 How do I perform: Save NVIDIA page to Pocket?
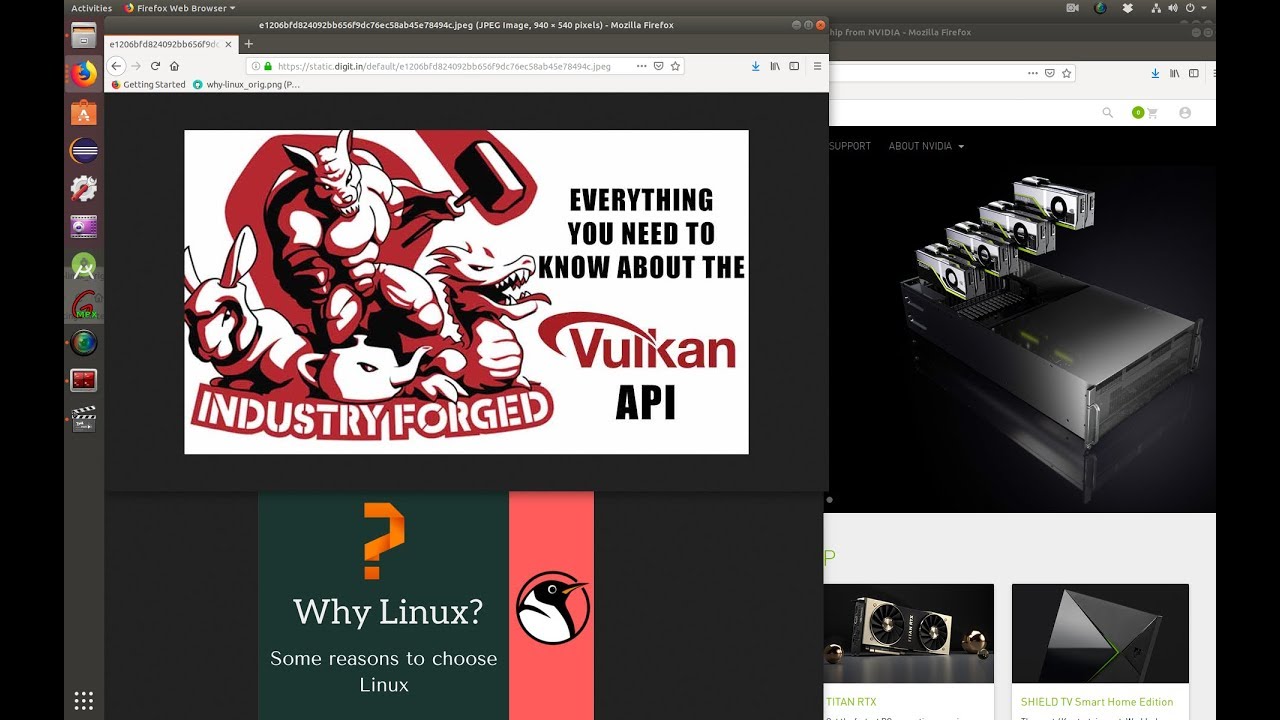click(1050, 73)
